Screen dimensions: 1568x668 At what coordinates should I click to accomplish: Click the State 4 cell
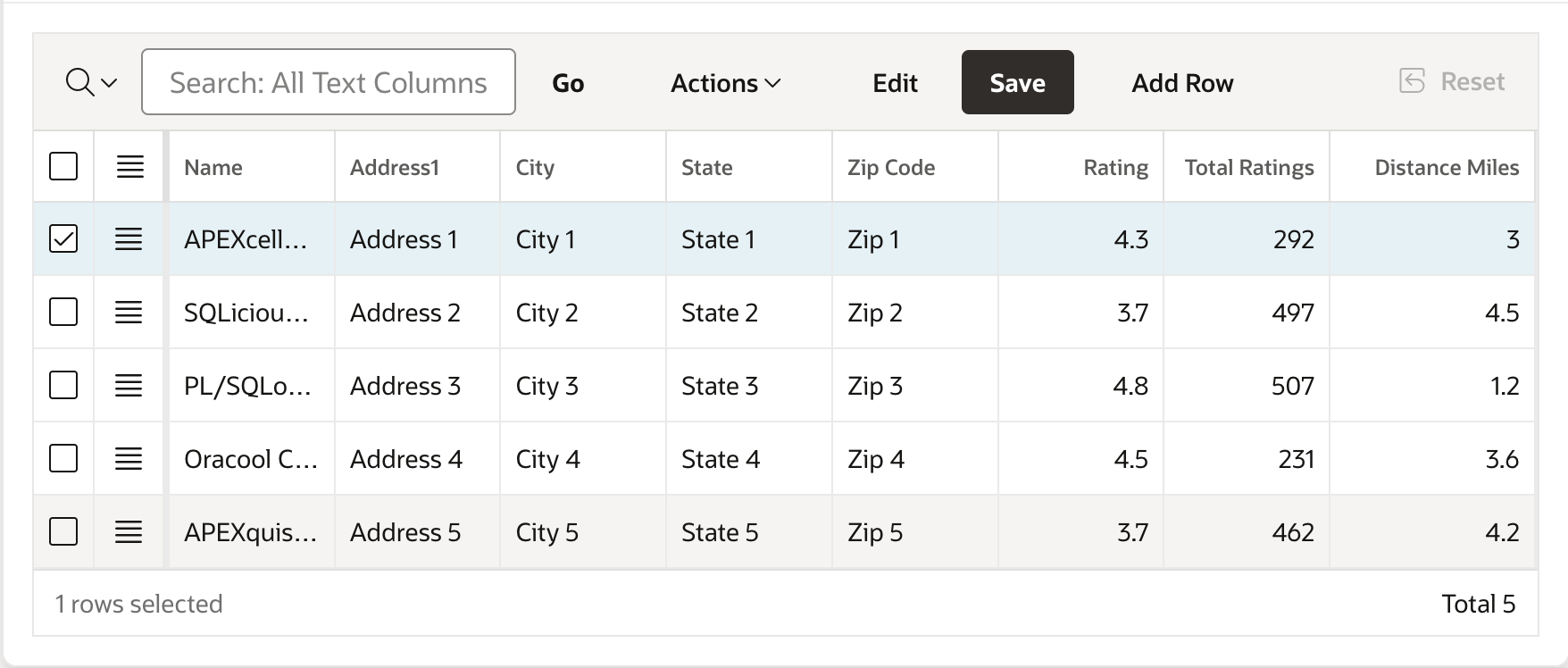[x=749, y=459]
